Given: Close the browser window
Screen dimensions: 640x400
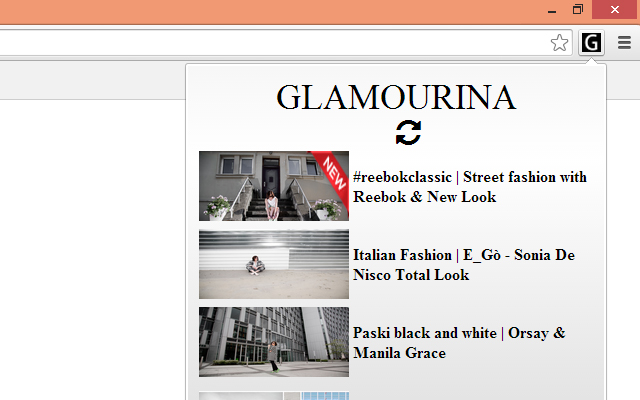Looking at the screenshot, I should 615,9.
